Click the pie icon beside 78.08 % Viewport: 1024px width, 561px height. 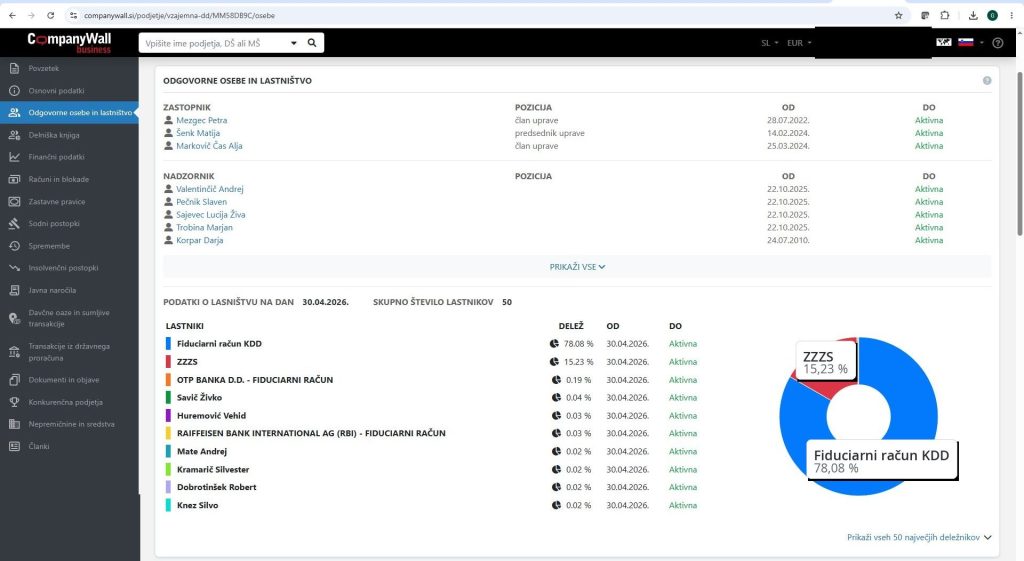[554, 344]
